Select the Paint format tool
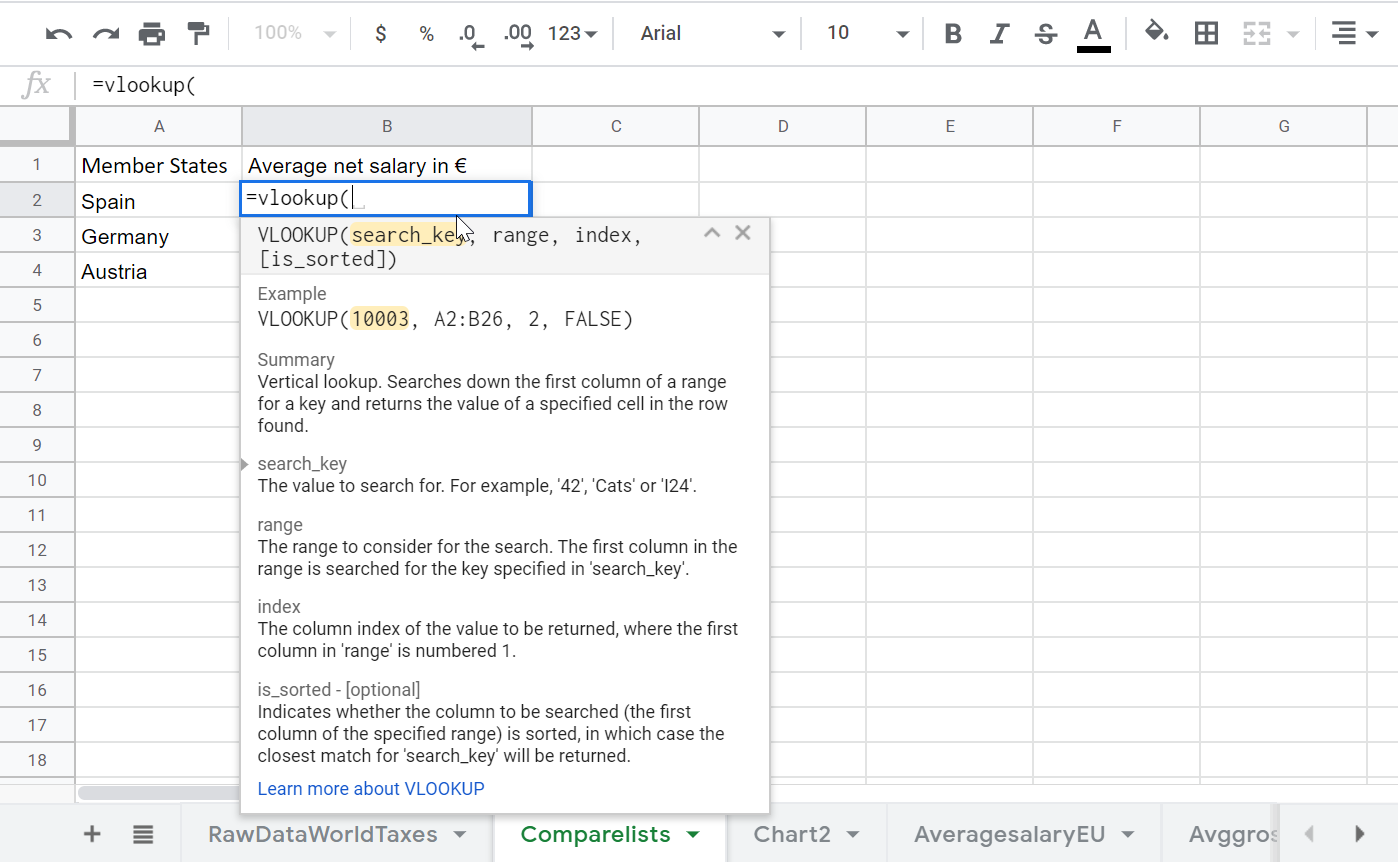1398x862 pixels. [x=198, y=32]
